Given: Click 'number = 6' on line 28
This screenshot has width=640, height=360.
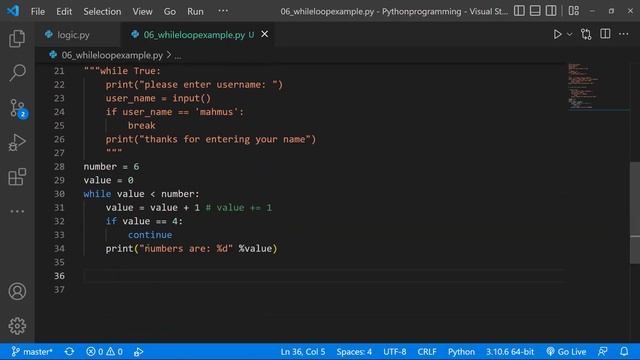Looking at the screenshot, I should pyautogui.click(x=111, y=167).
